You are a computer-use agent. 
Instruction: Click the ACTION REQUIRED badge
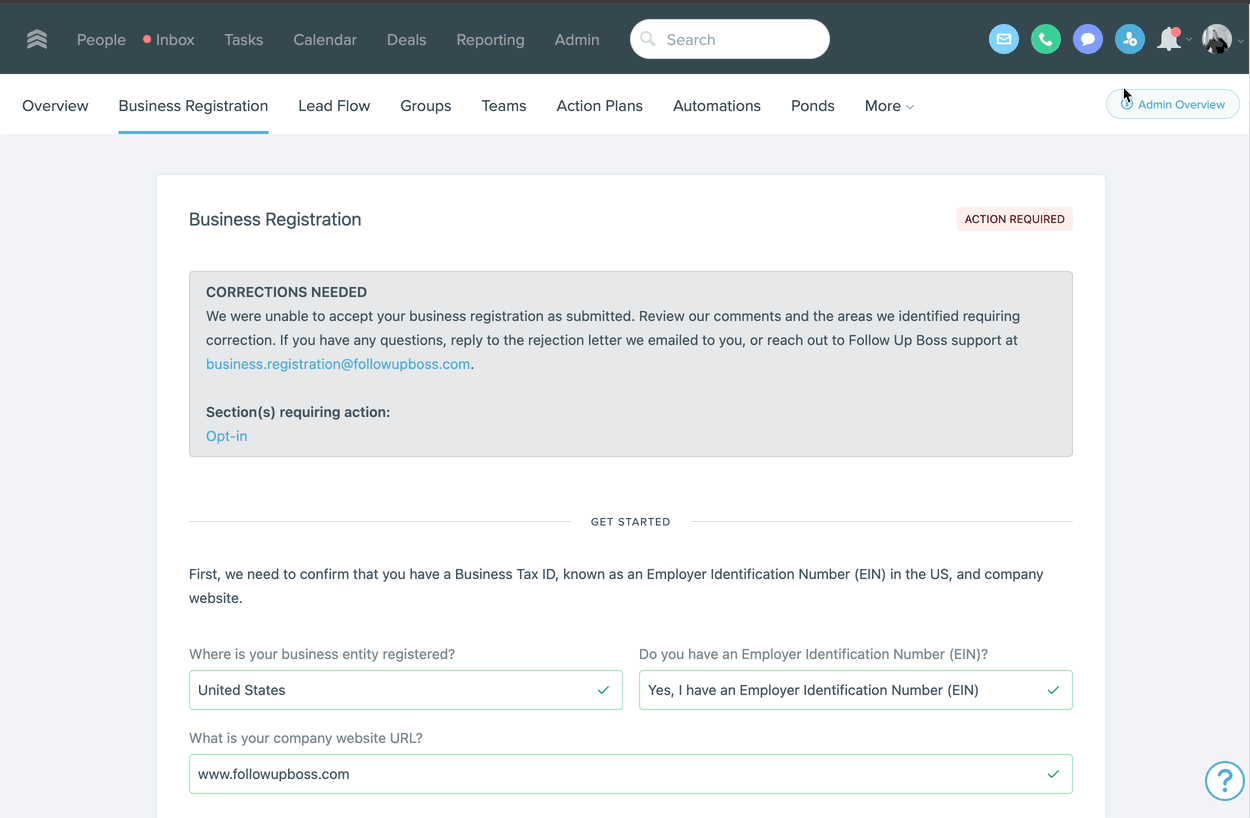[x=1014, y=219]
